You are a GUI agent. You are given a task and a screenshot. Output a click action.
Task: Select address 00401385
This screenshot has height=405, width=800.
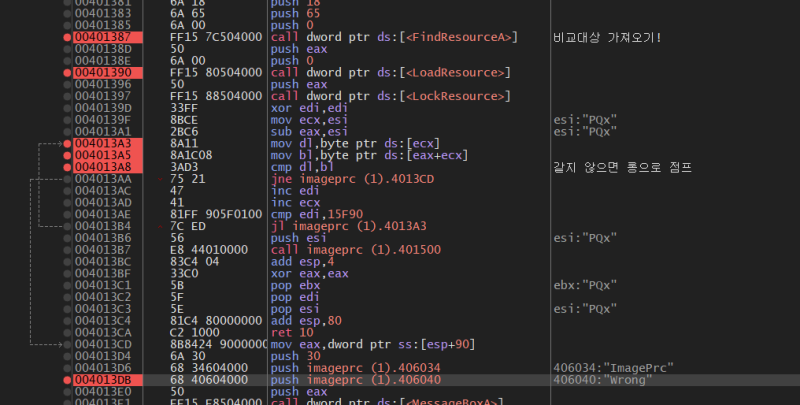tap(103, 25)
